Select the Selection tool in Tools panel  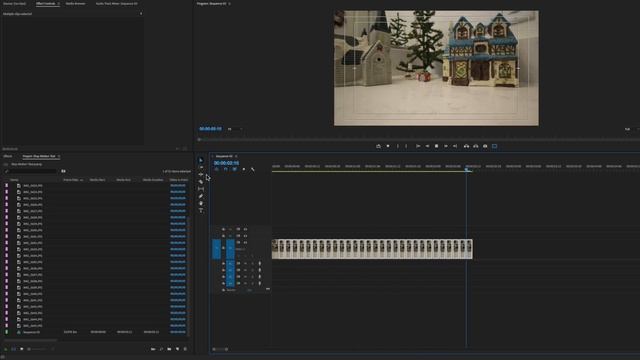[x=200, y=160]
